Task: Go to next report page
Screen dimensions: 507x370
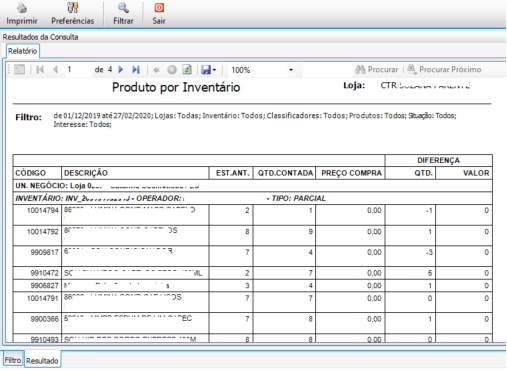Action: 121,70
